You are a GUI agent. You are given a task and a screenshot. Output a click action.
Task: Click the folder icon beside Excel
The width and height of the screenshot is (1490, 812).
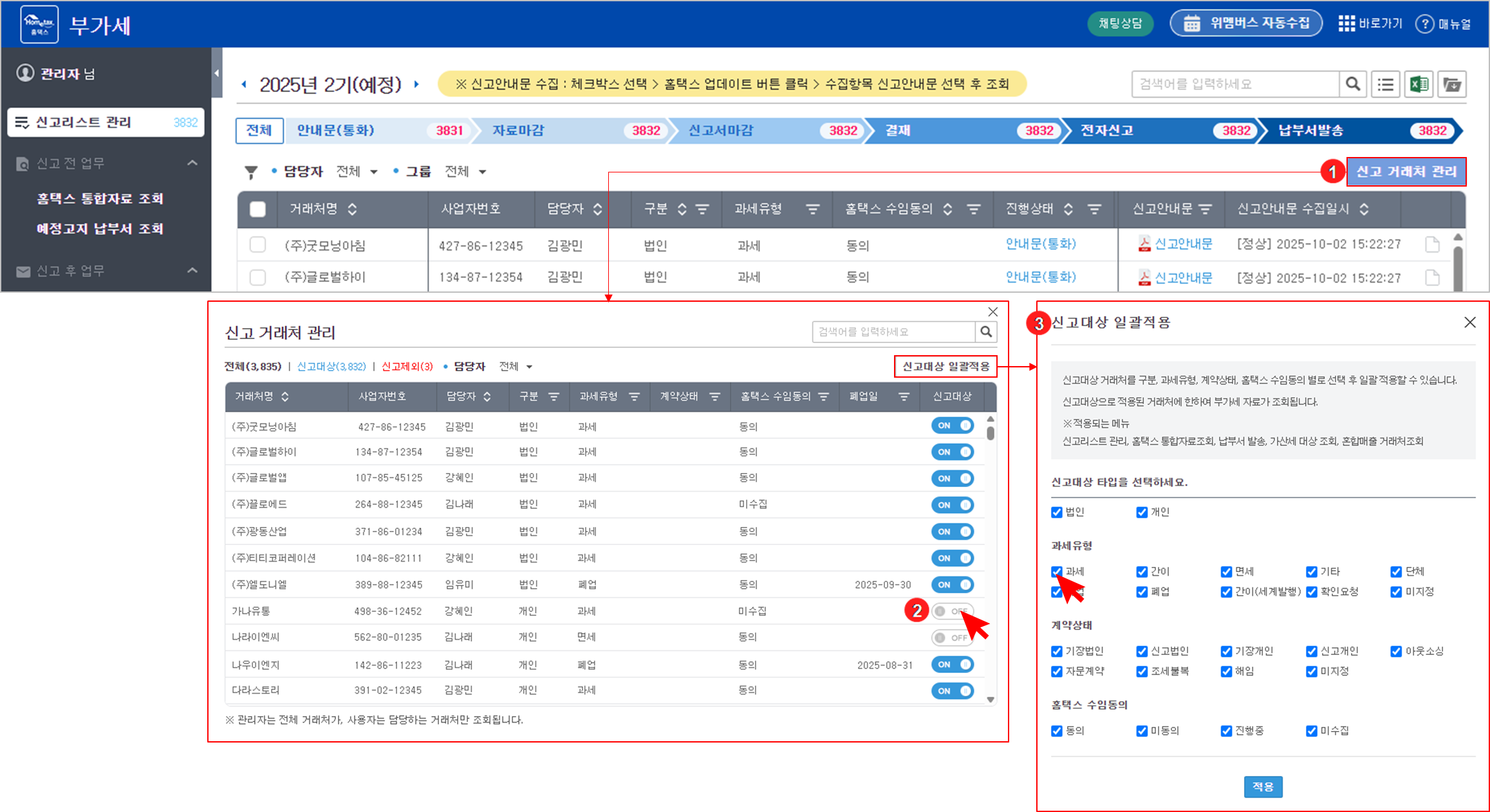1452,84
